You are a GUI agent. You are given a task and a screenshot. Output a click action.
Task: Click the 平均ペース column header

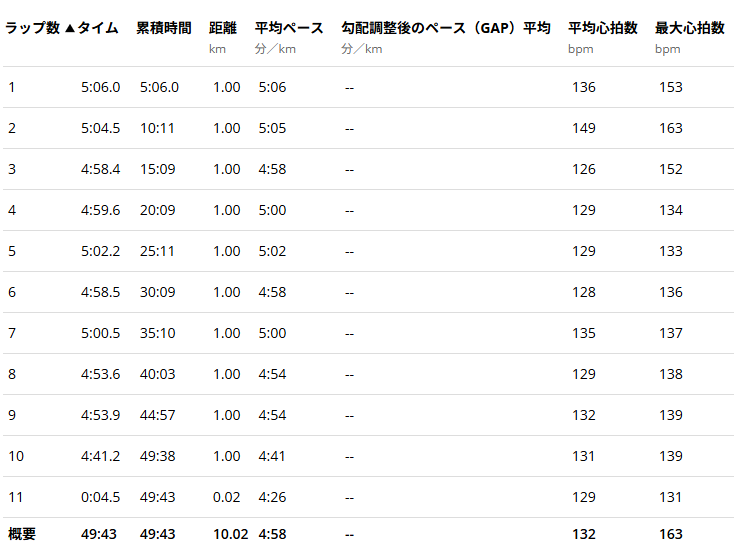click(289, 28)
